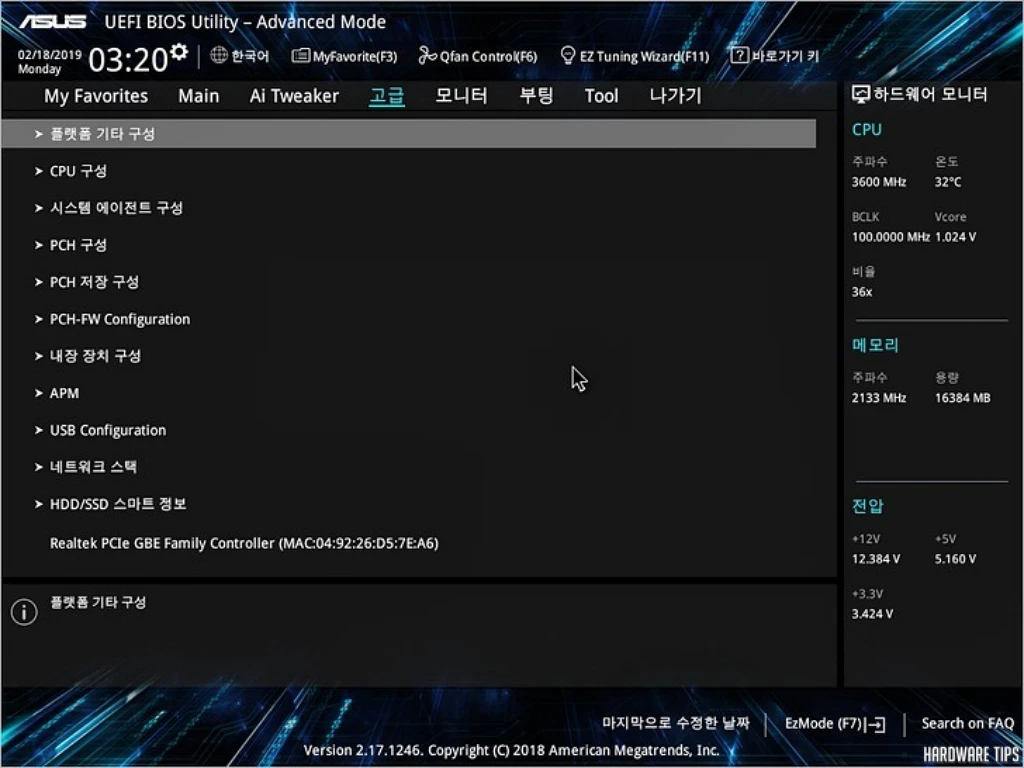This screenshot has width=1024, height=768.
Task: Click the EzMode exit arrow icon
Action: tap(874, 724)
